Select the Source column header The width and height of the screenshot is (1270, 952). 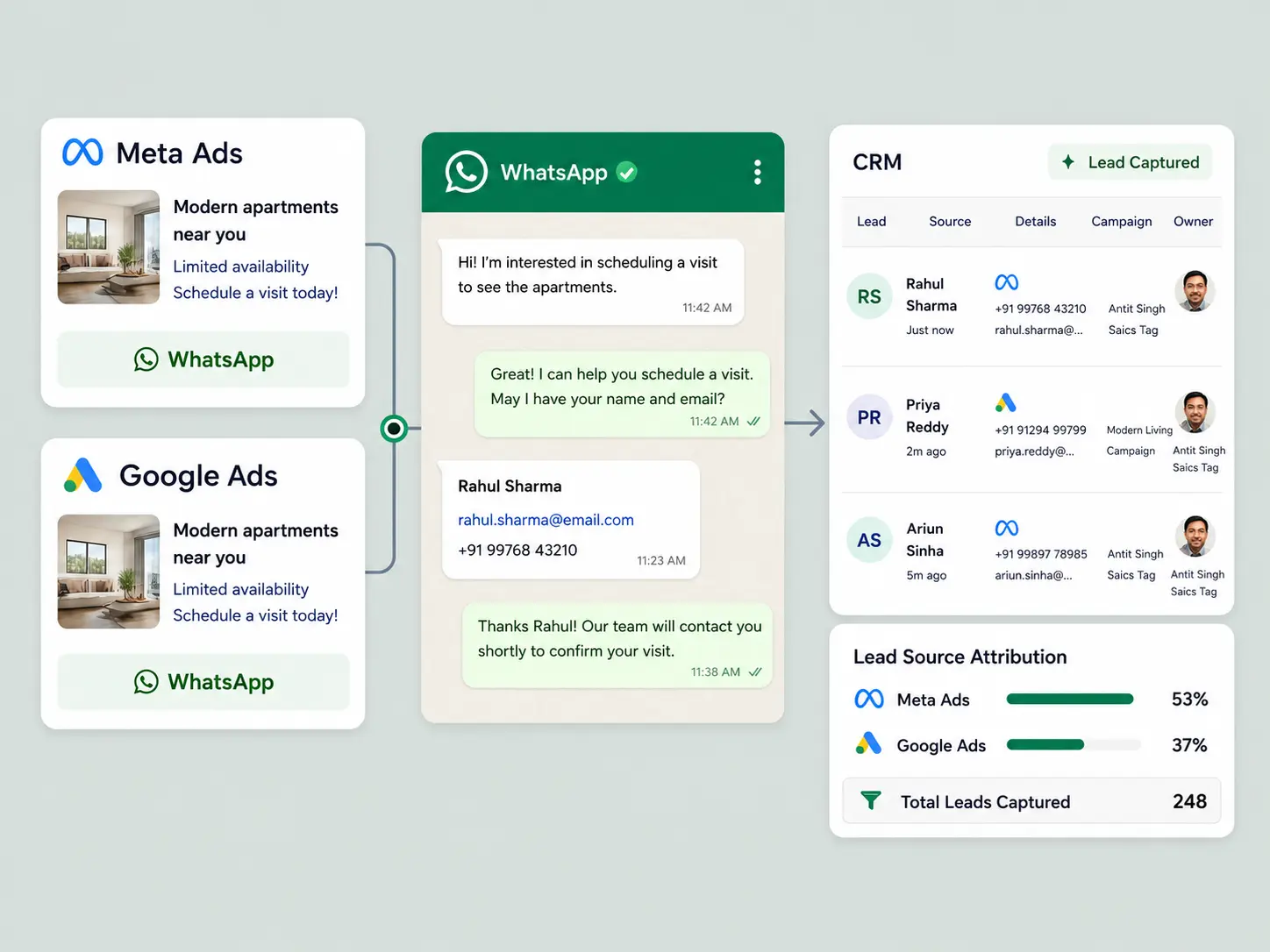pyautogui.click(x=950, y=221)
